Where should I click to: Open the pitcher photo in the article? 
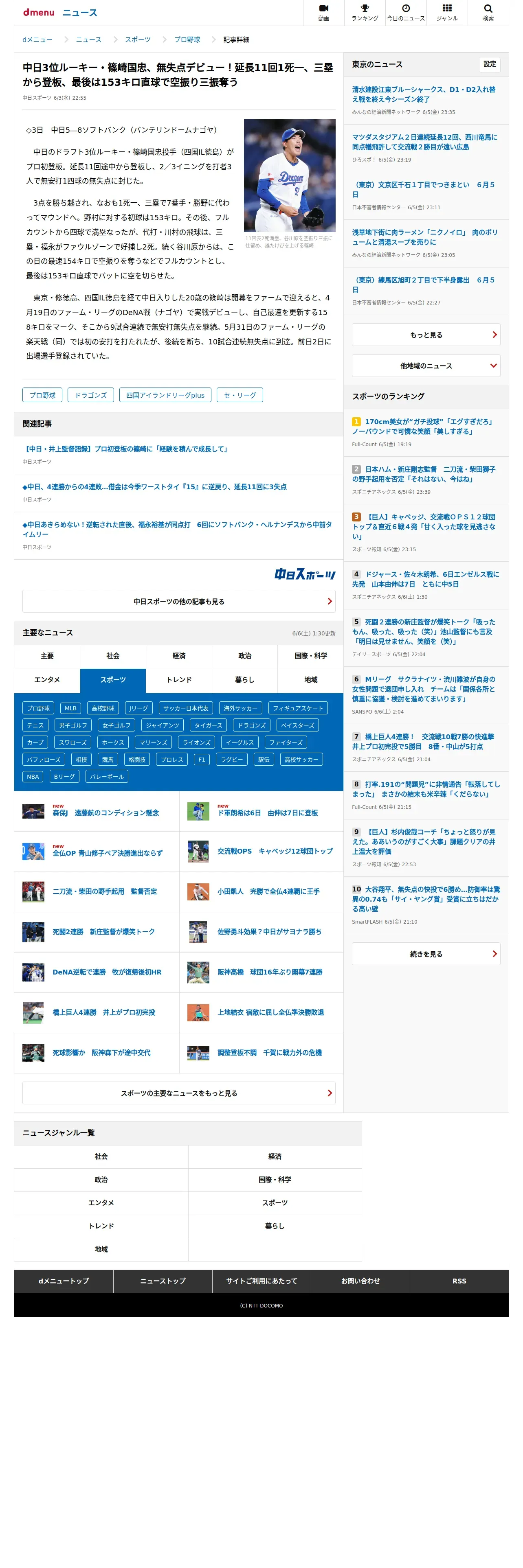coord(290,175)
